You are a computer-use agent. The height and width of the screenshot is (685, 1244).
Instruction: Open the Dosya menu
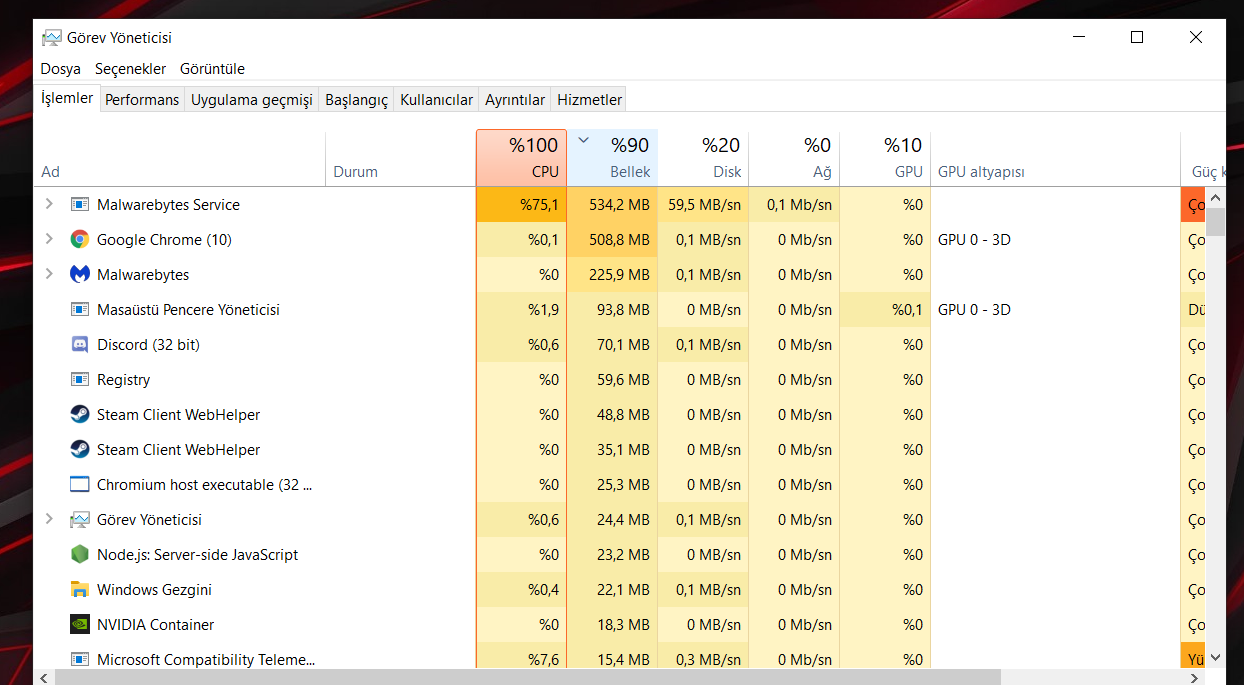[x=61, y=69]
